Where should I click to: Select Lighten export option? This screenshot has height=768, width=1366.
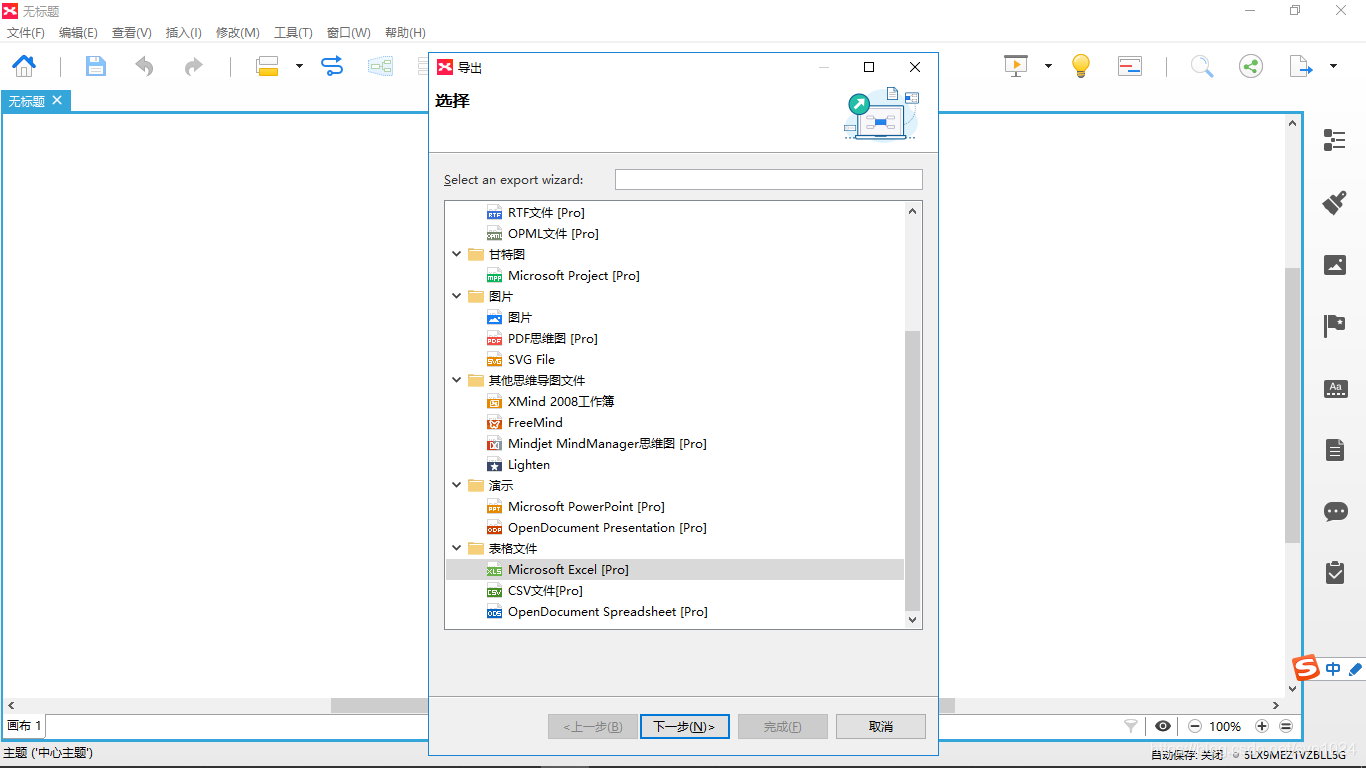[529, 464]
